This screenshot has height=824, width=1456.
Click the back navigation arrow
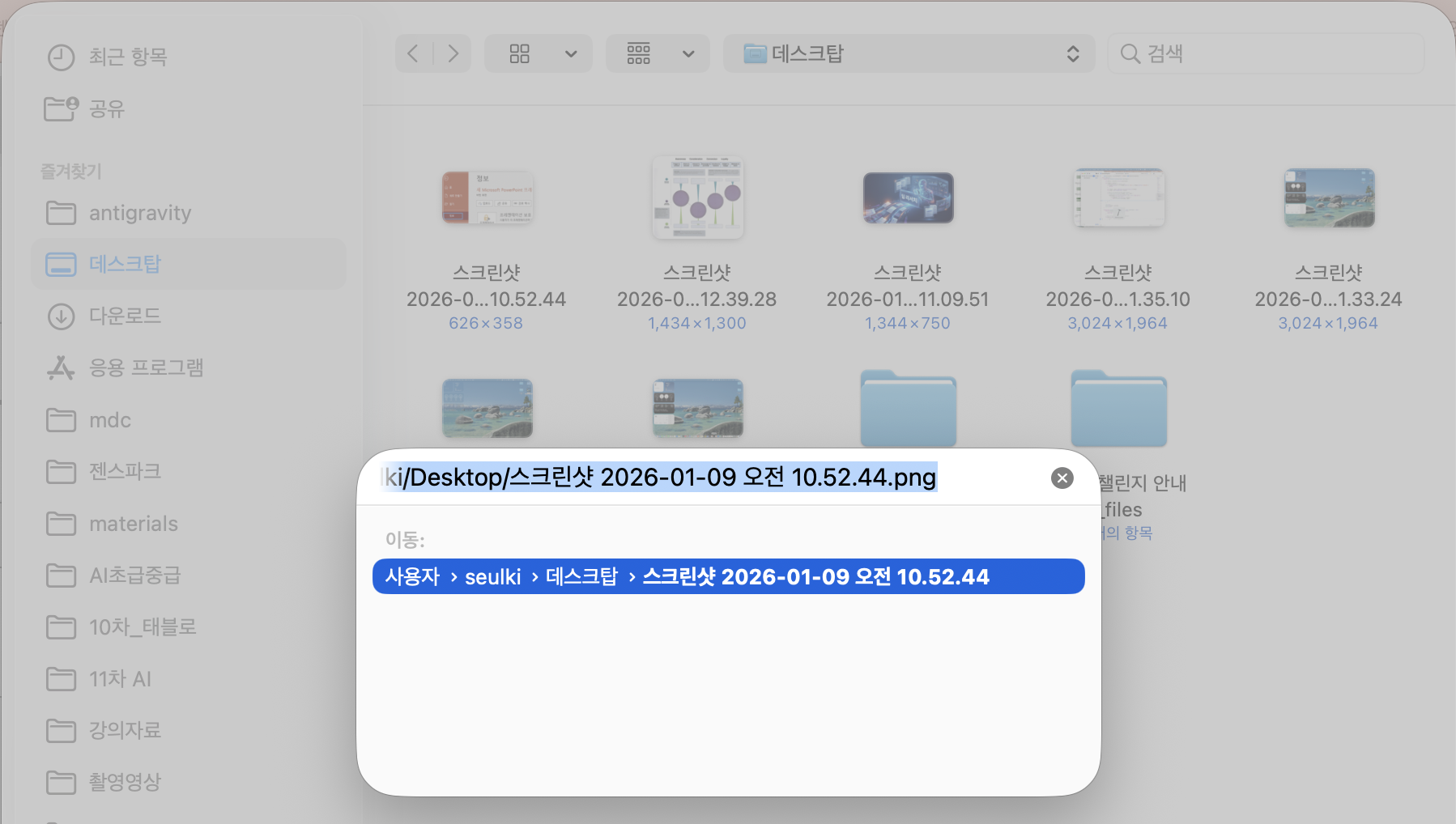click(x=413, y=53)
